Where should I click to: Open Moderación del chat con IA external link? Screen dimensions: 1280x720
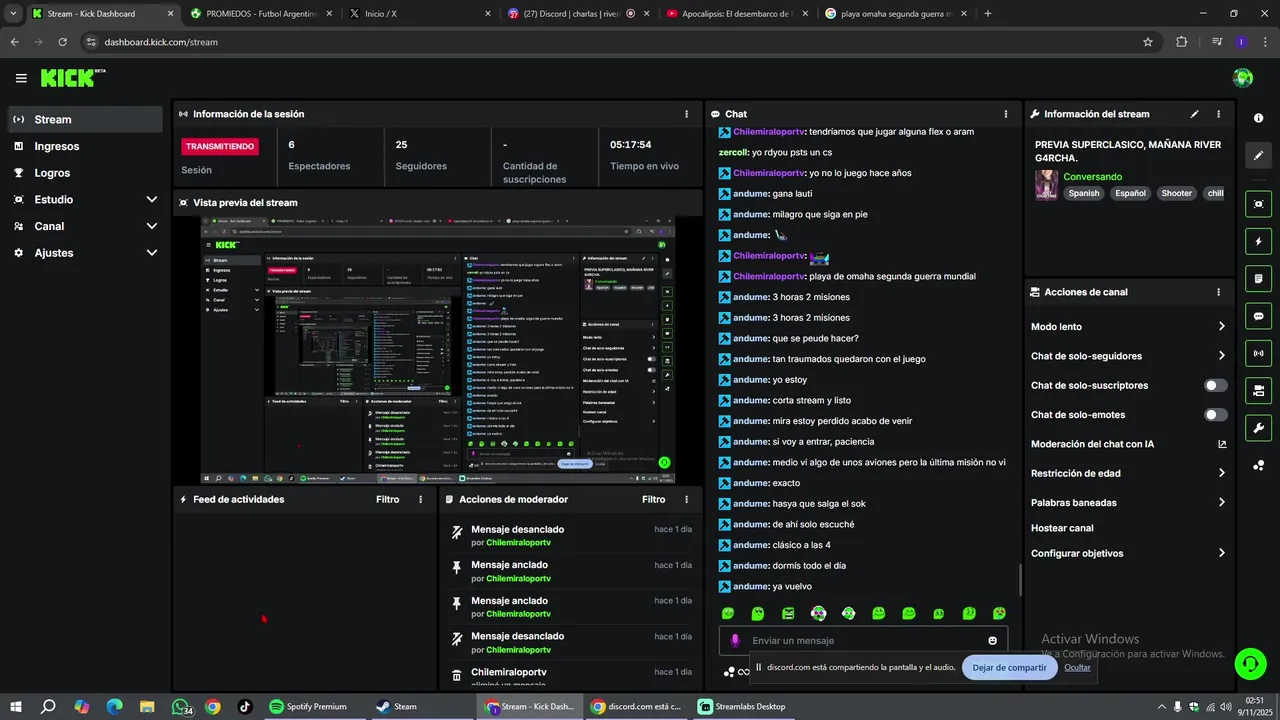[1222, 444]
